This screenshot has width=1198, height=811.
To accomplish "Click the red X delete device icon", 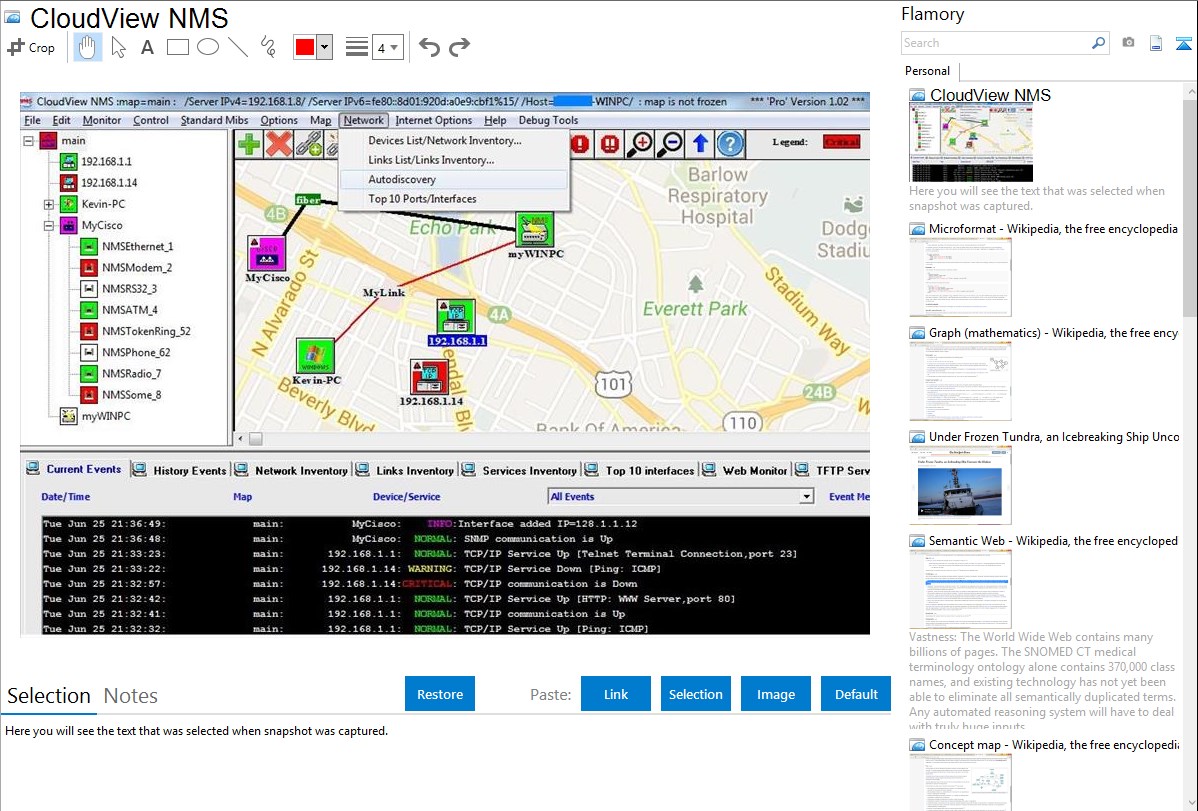I will (x=279, y=144).
